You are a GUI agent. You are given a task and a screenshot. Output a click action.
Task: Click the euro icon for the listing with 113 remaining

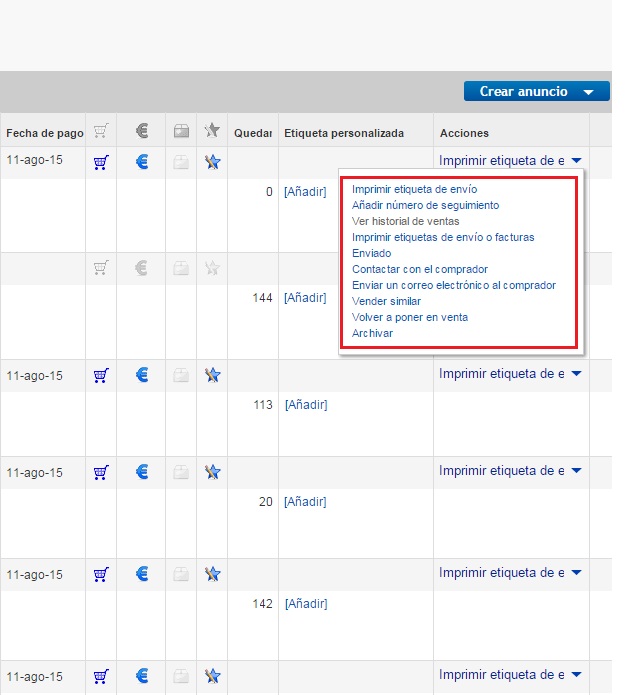coord(142,375)
